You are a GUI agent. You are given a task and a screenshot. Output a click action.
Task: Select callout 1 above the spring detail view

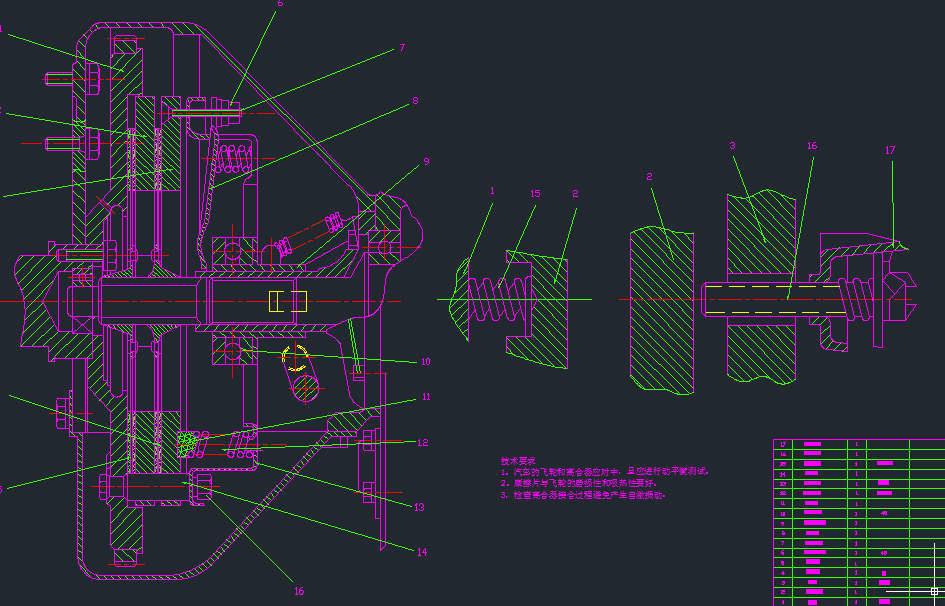click(492, 190)
